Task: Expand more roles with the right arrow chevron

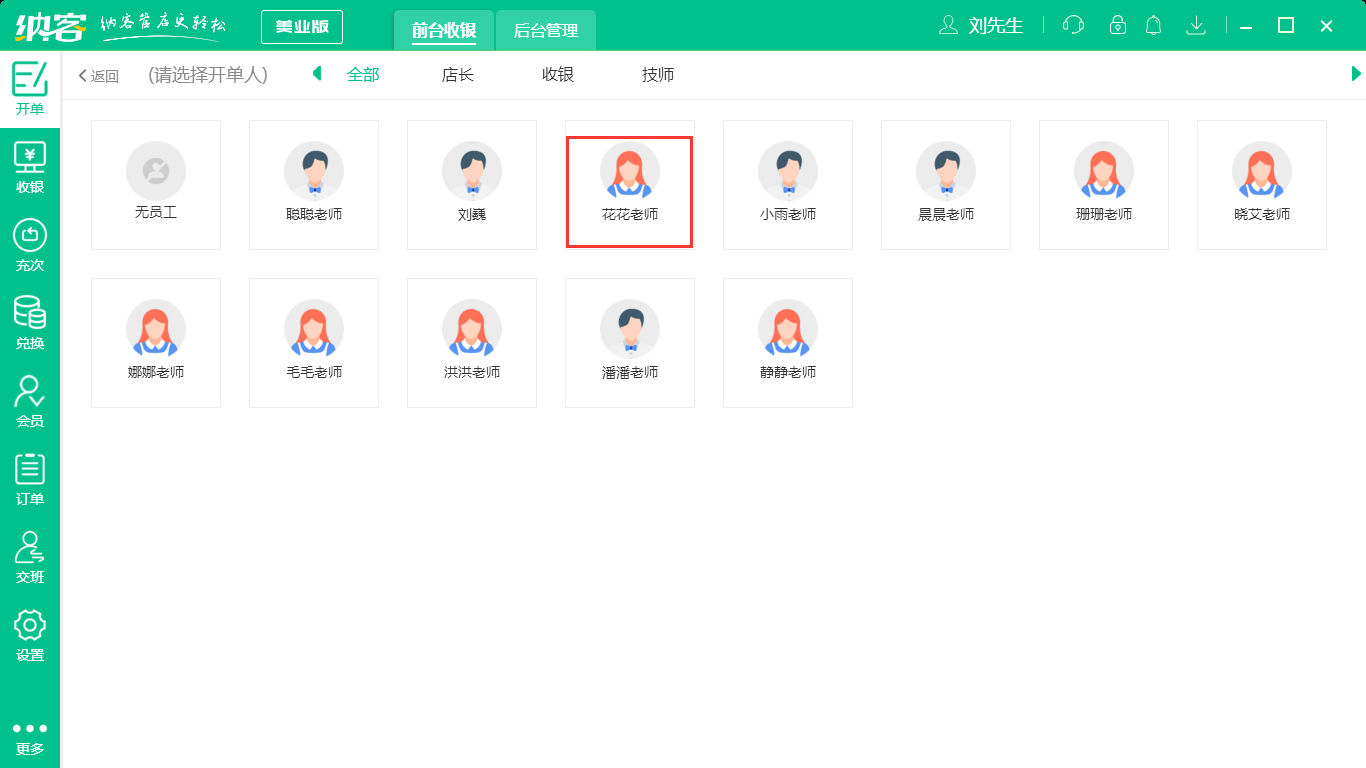Action: pyautogui.click(x=1356, y=74)
